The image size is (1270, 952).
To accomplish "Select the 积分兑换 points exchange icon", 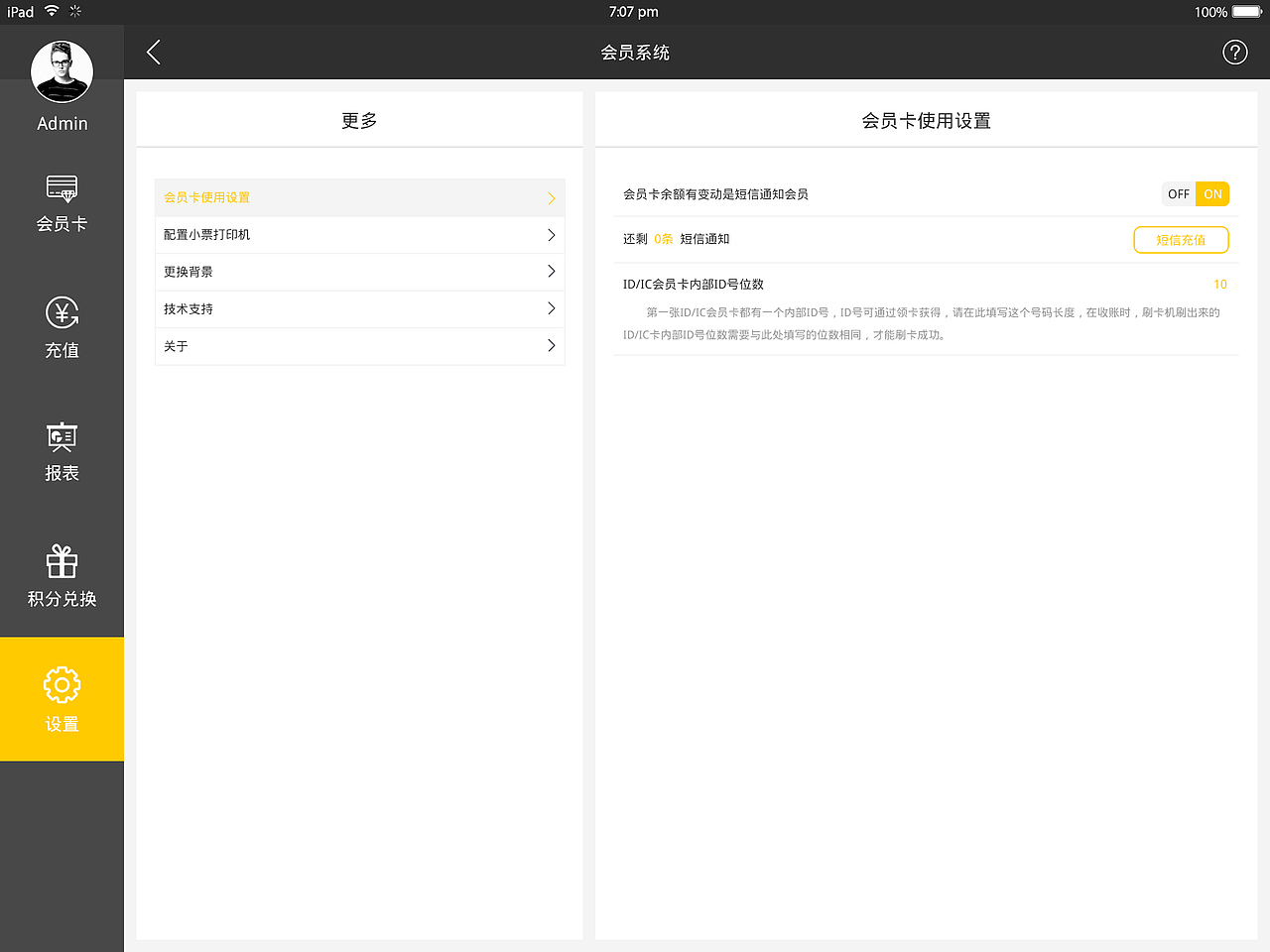I will (x=62, y=575).
